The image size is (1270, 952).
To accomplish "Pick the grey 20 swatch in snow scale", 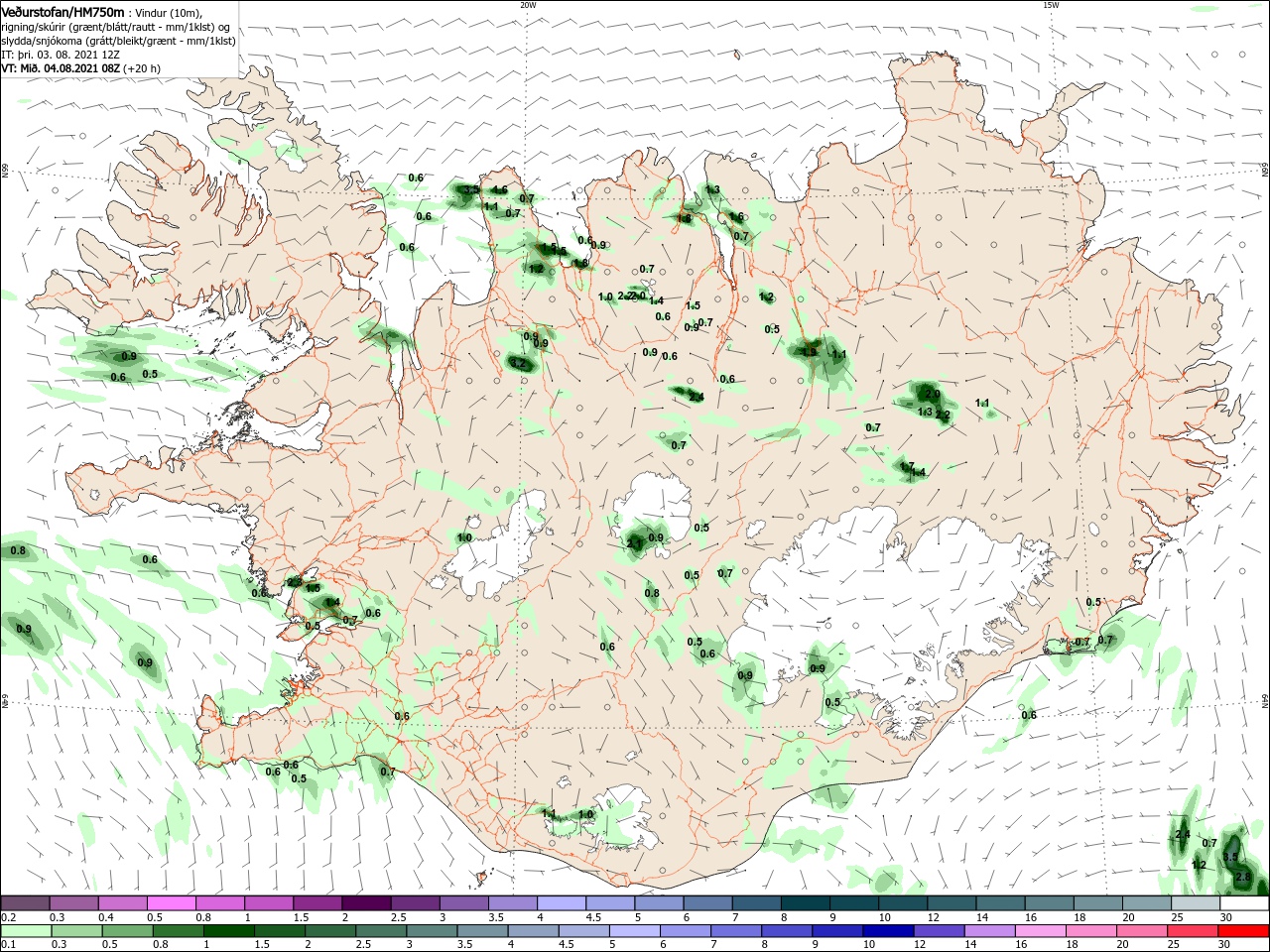I will point(1145,903).
